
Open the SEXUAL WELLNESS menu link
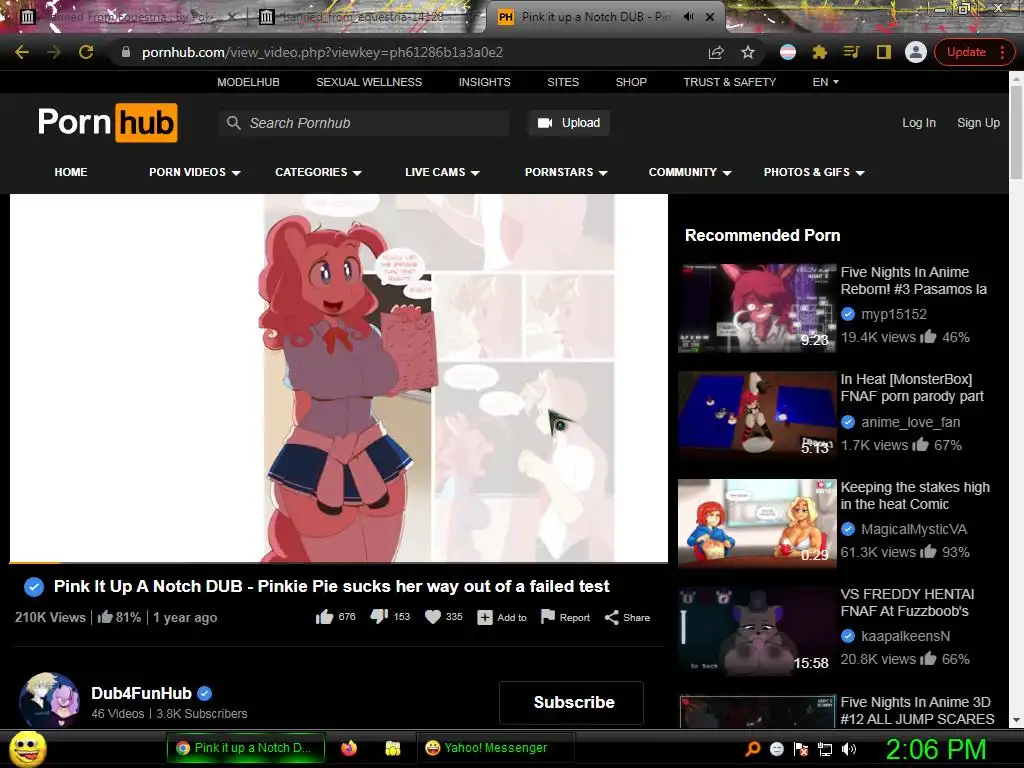(369, 82)
